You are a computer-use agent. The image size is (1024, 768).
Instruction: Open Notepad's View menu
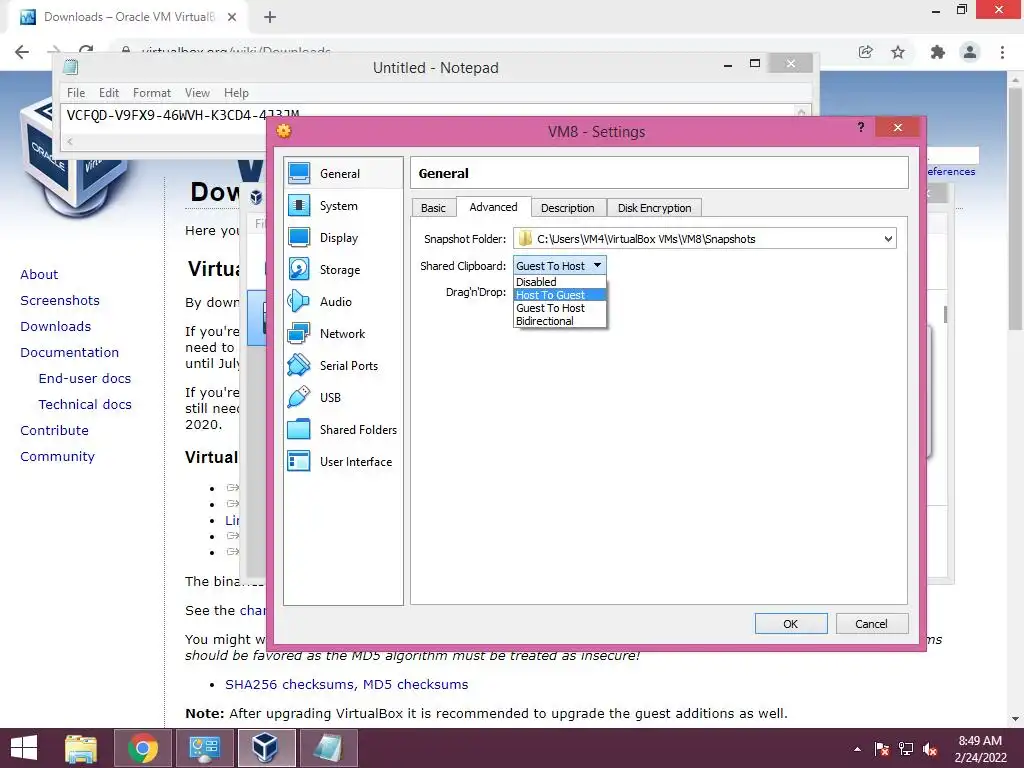click(197, 93)
